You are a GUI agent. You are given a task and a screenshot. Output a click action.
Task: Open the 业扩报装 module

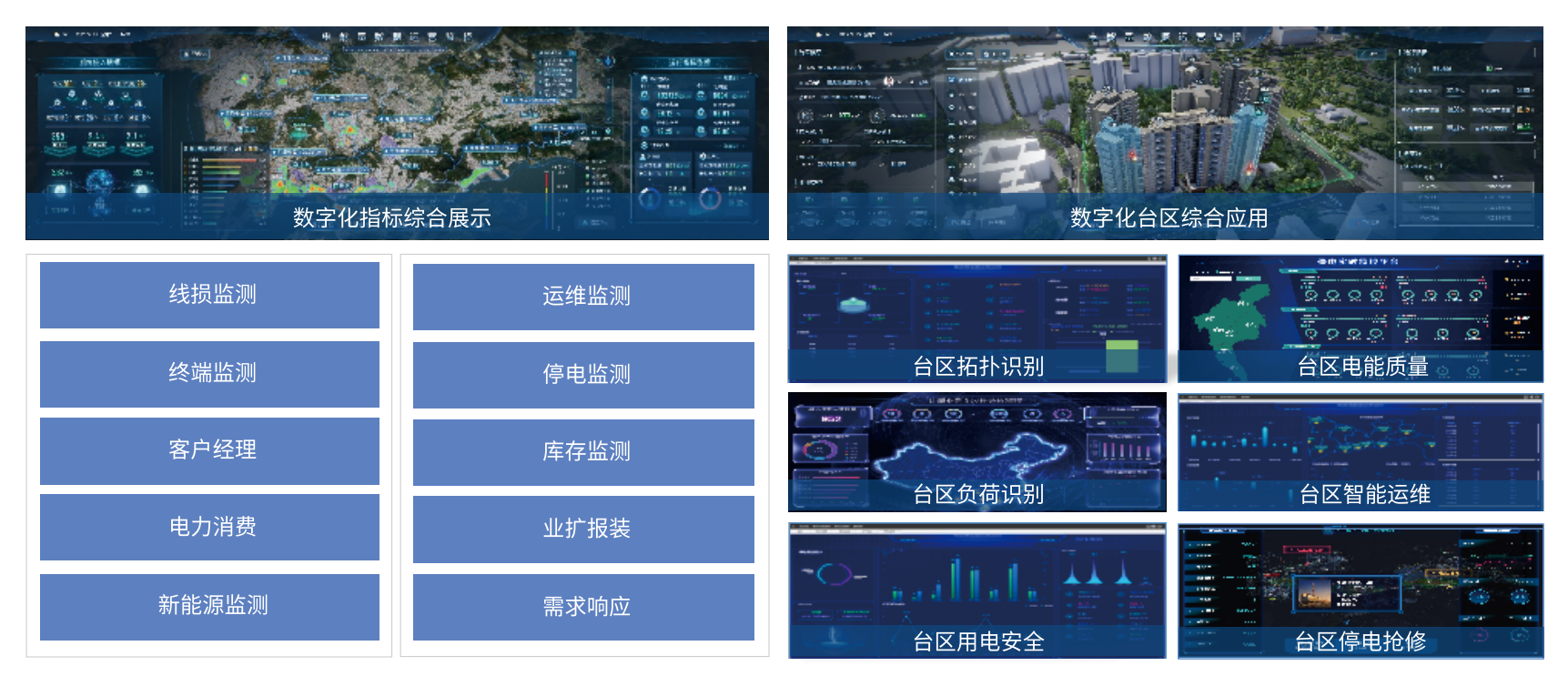(583, 529)
